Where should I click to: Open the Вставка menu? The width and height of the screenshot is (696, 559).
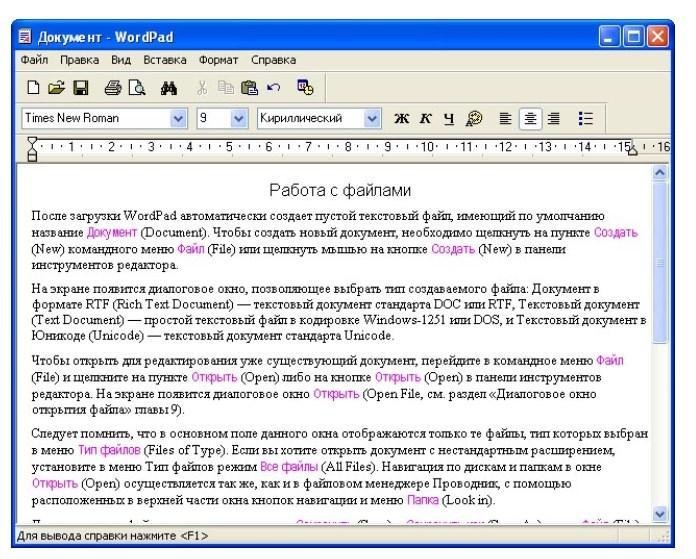point(165,60)
